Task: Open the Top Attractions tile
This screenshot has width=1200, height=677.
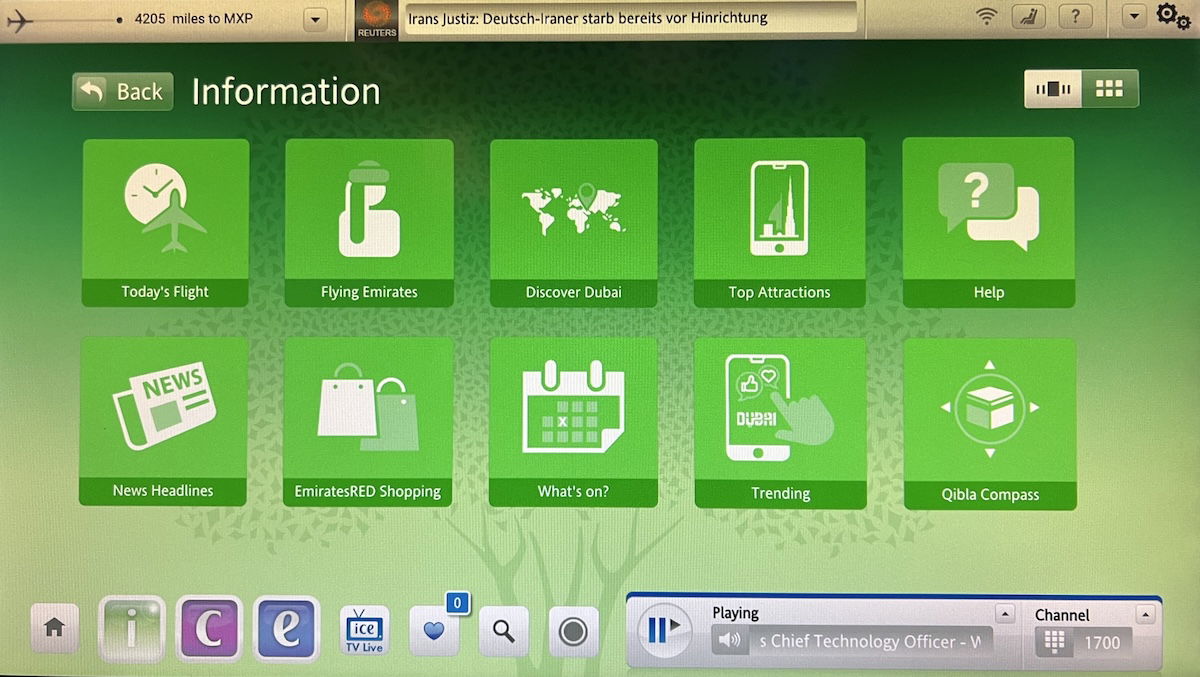Action: (x=779, y=222)
